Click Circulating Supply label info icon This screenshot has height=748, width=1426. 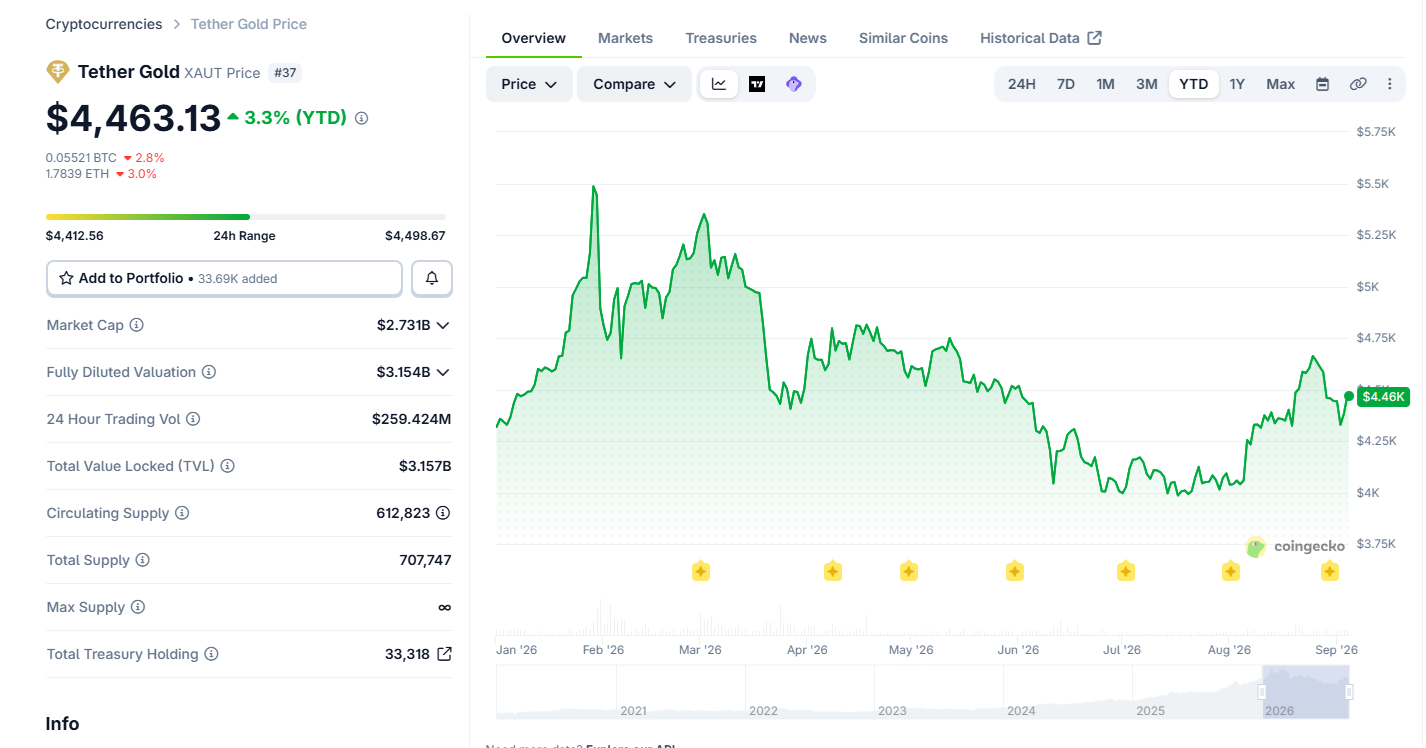click(x=182, y=513)
